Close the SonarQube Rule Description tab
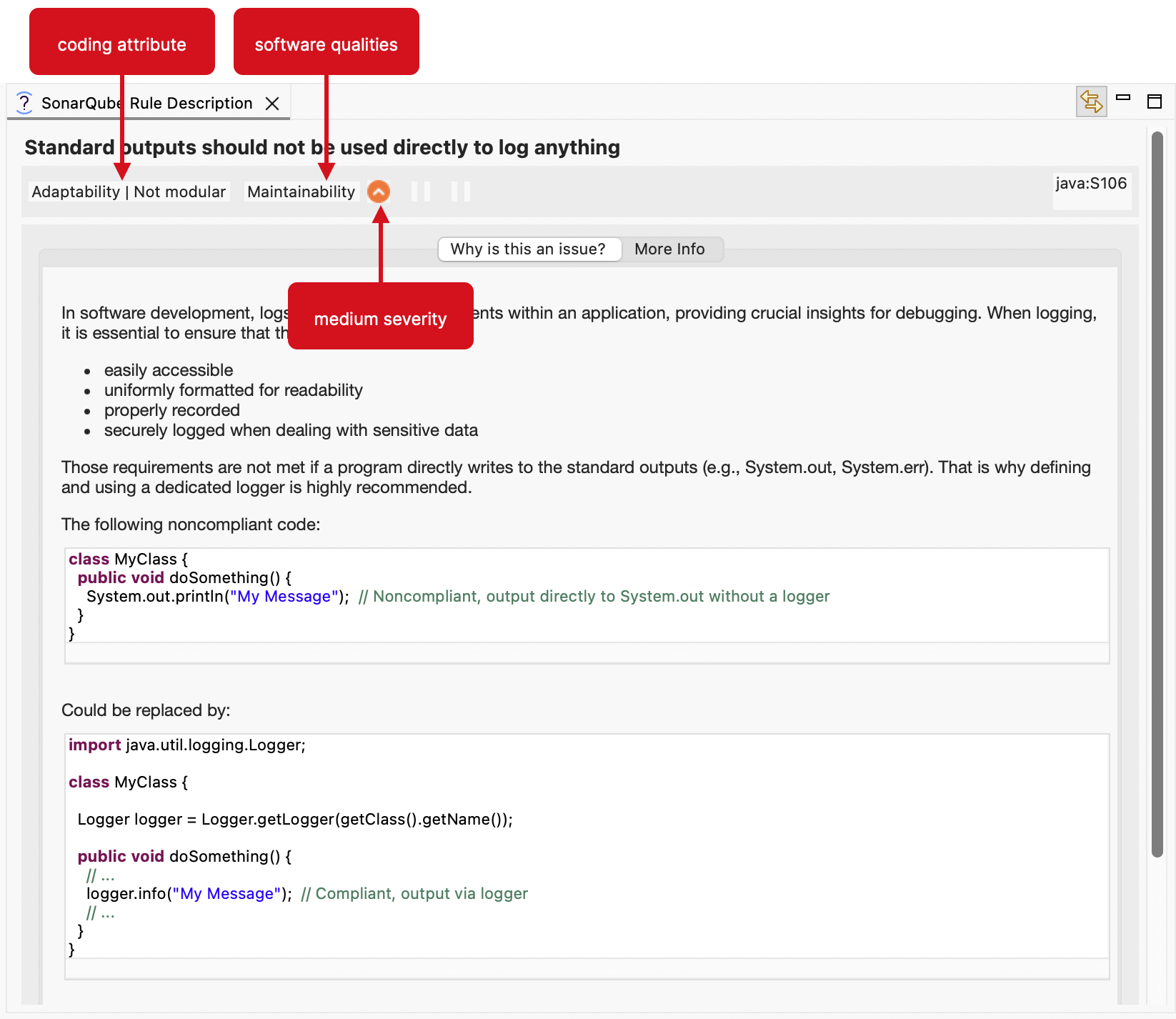1176x1019 pixels. point(272,104)
